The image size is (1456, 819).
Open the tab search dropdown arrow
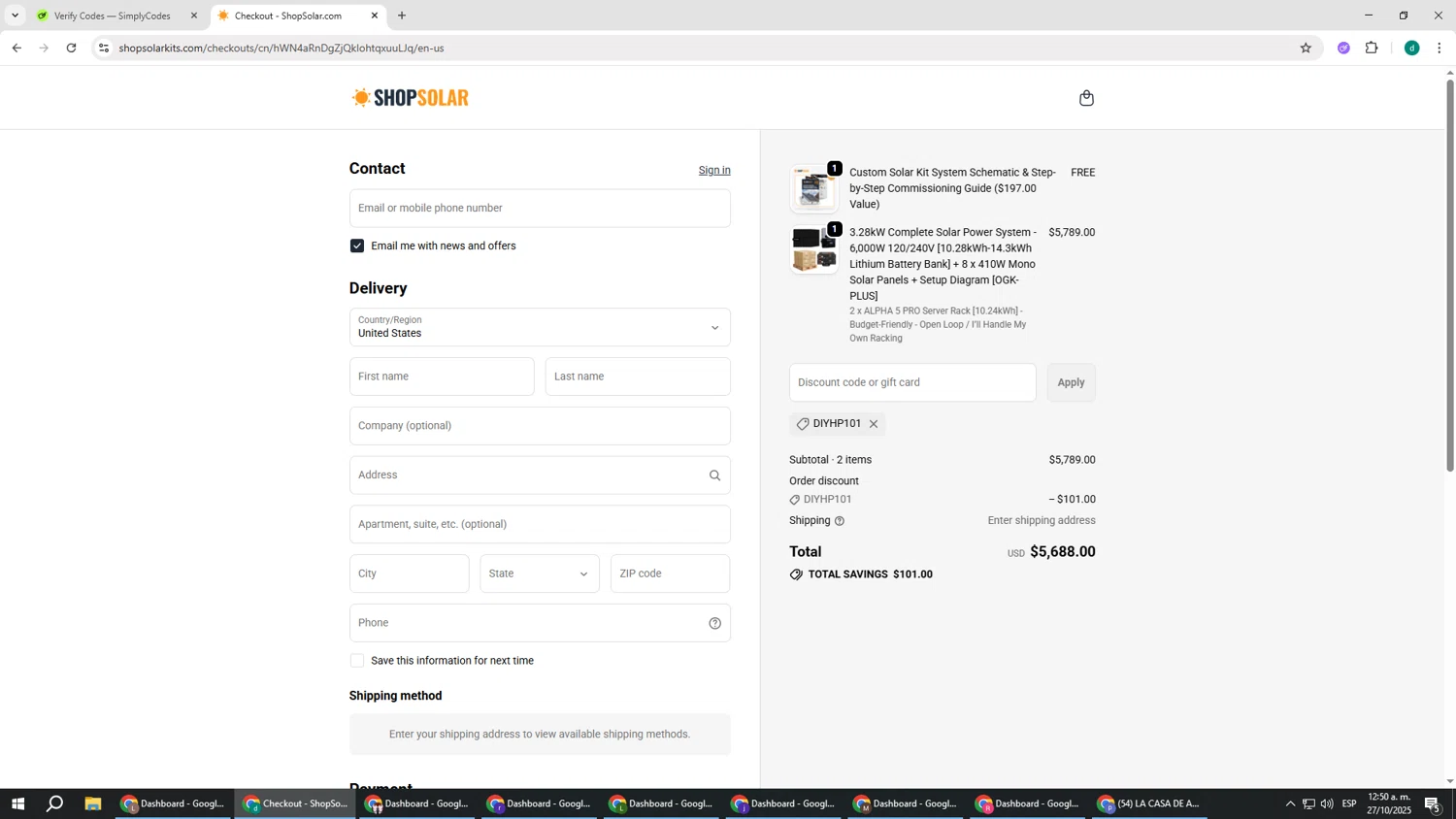15,16
